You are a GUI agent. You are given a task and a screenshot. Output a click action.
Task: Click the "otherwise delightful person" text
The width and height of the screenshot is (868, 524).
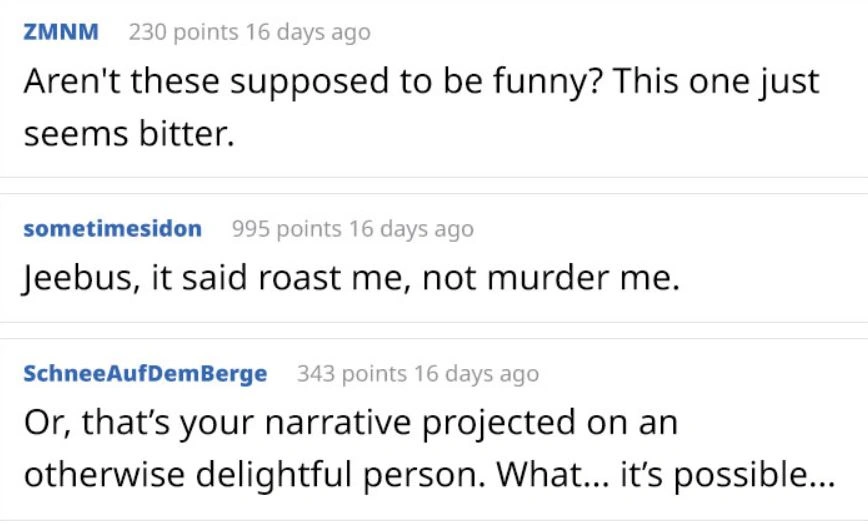pyautogui.click(x=249, y=473)
